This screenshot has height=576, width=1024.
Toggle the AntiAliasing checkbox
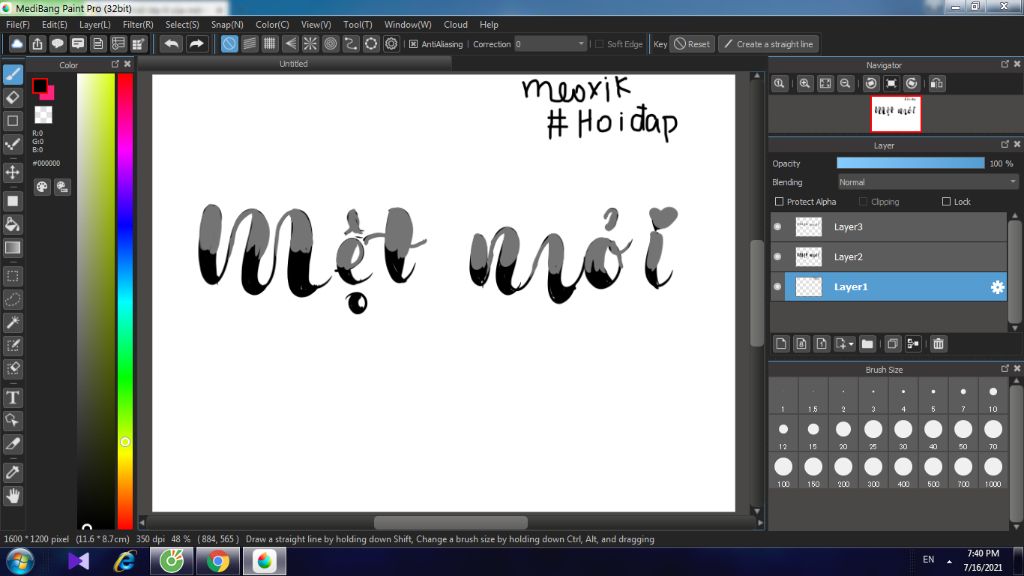[x=413, y=44]
